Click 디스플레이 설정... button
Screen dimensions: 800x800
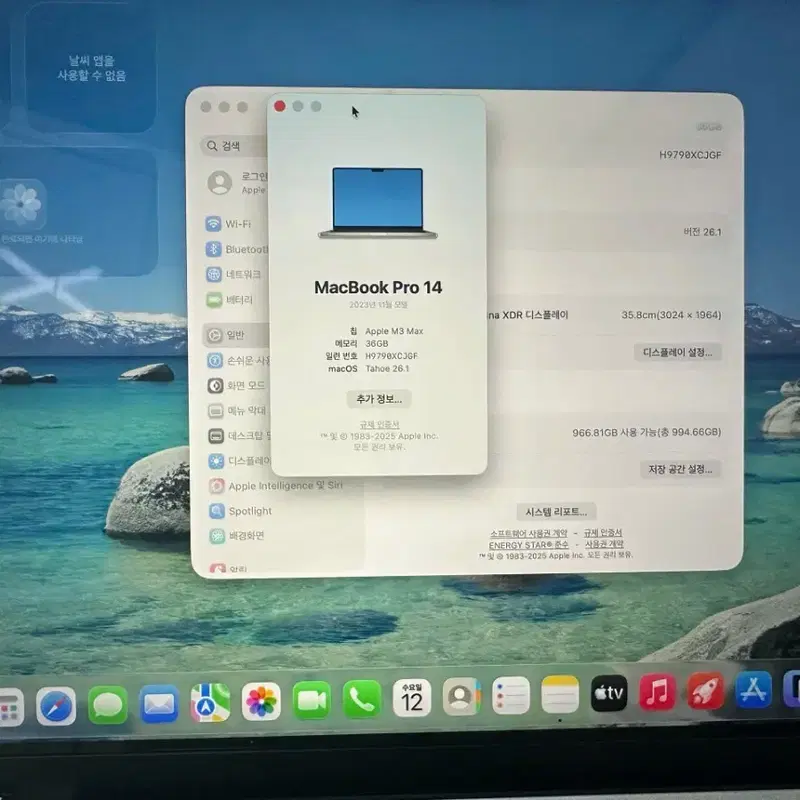tap(678, 353)
